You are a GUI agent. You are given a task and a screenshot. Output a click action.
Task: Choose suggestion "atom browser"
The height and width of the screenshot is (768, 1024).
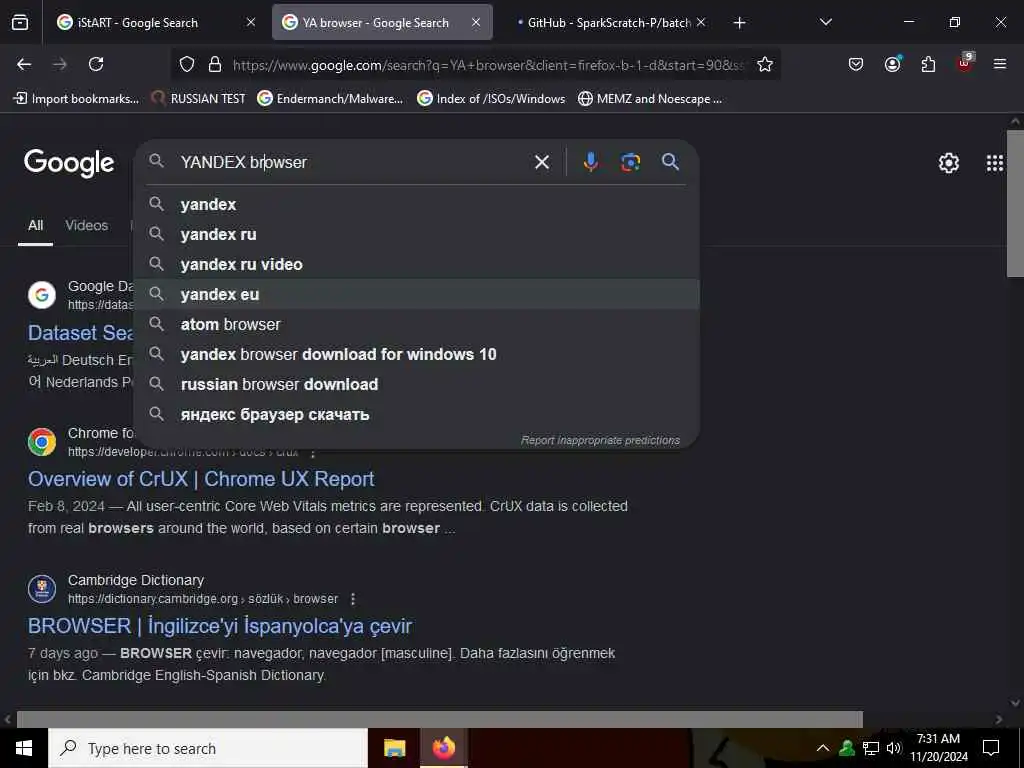417,325
